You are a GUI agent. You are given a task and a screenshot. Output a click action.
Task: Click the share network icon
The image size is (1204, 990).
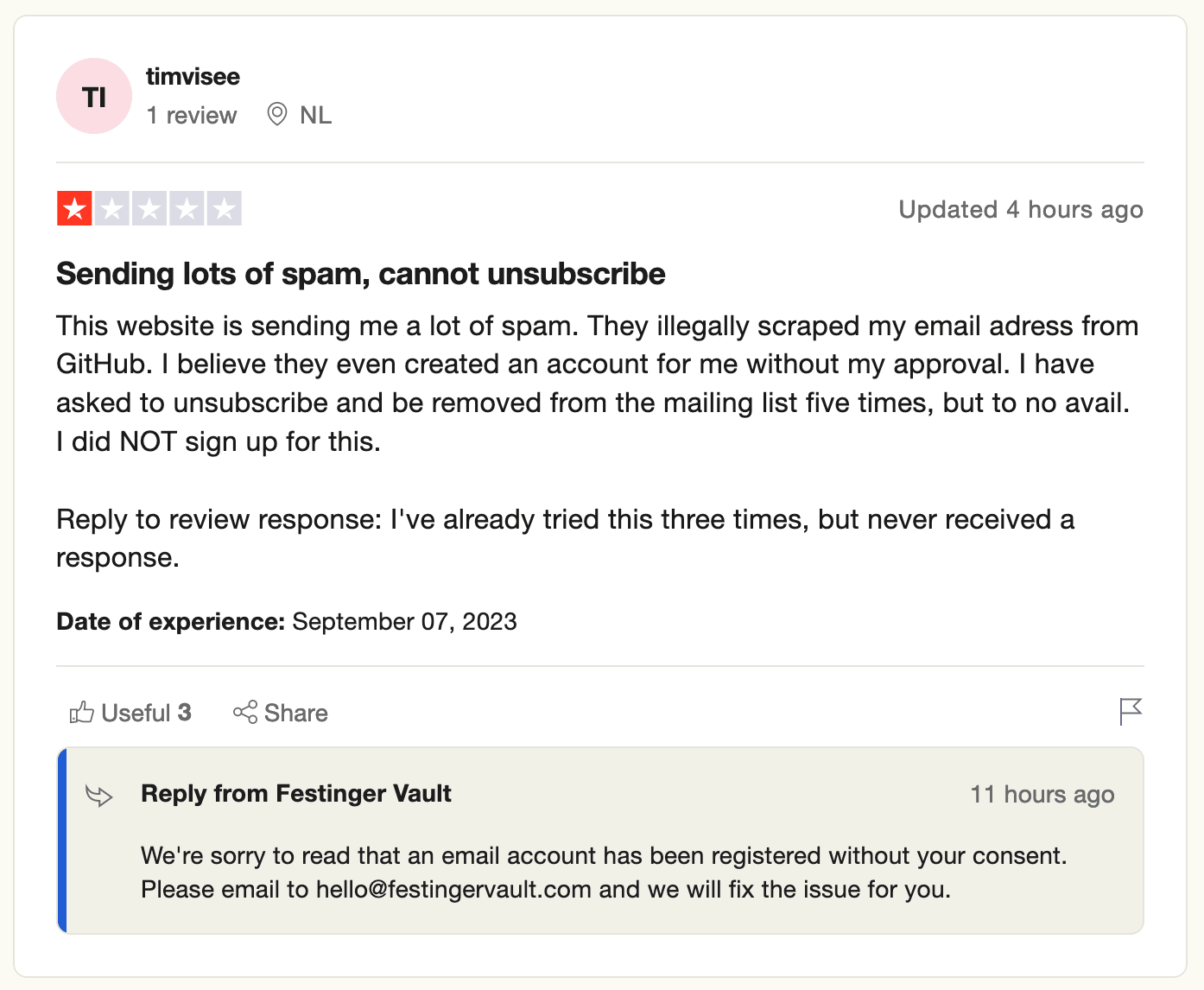pyautogui.click(x=245, y=713)
